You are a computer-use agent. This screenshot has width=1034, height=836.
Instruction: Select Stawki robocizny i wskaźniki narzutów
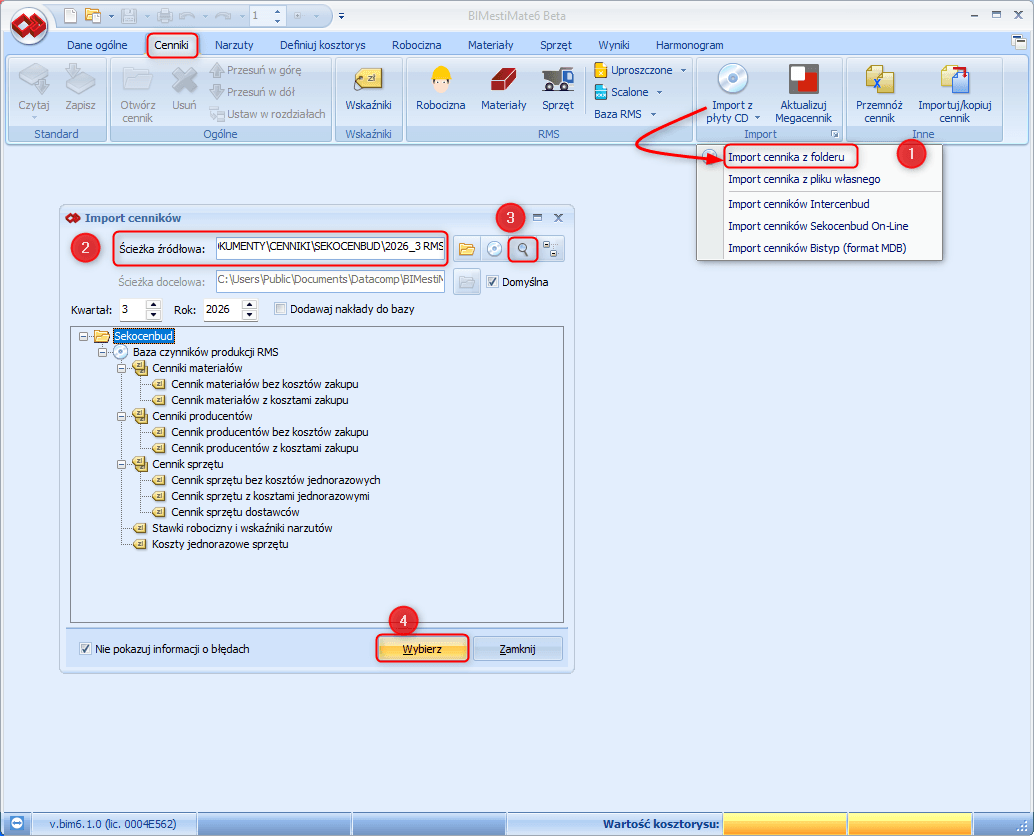(242, 528)
